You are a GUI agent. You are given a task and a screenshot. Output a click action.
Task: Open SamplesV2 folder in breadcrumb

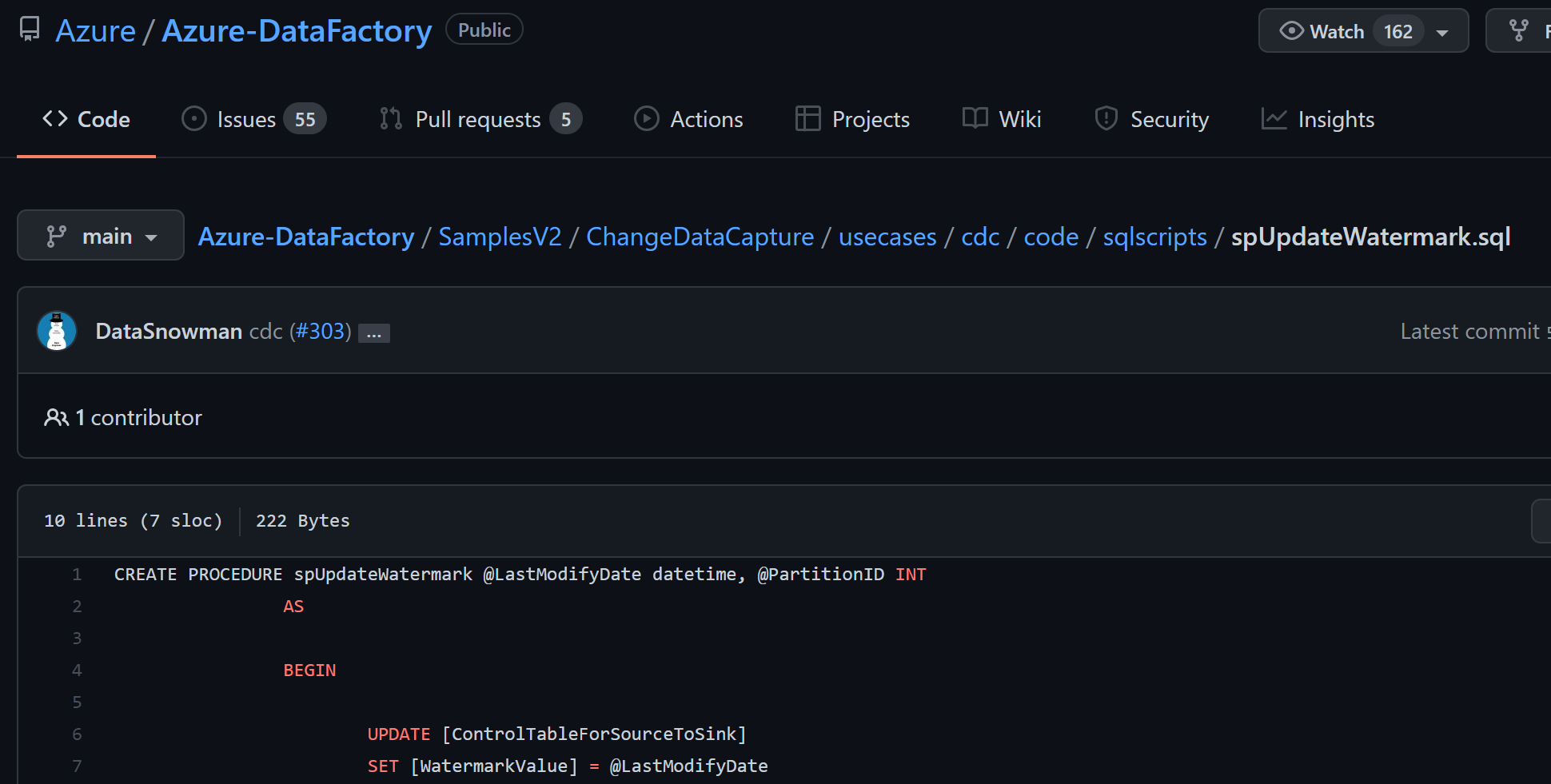[500, 237]
